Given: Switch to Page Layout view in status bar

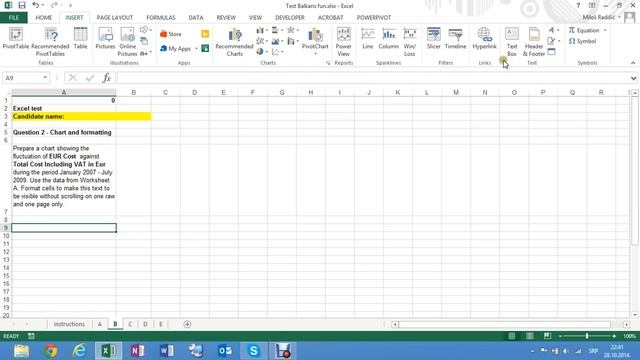Looking at the screenshot, I should pyautogui.click(x=530, y=336).
